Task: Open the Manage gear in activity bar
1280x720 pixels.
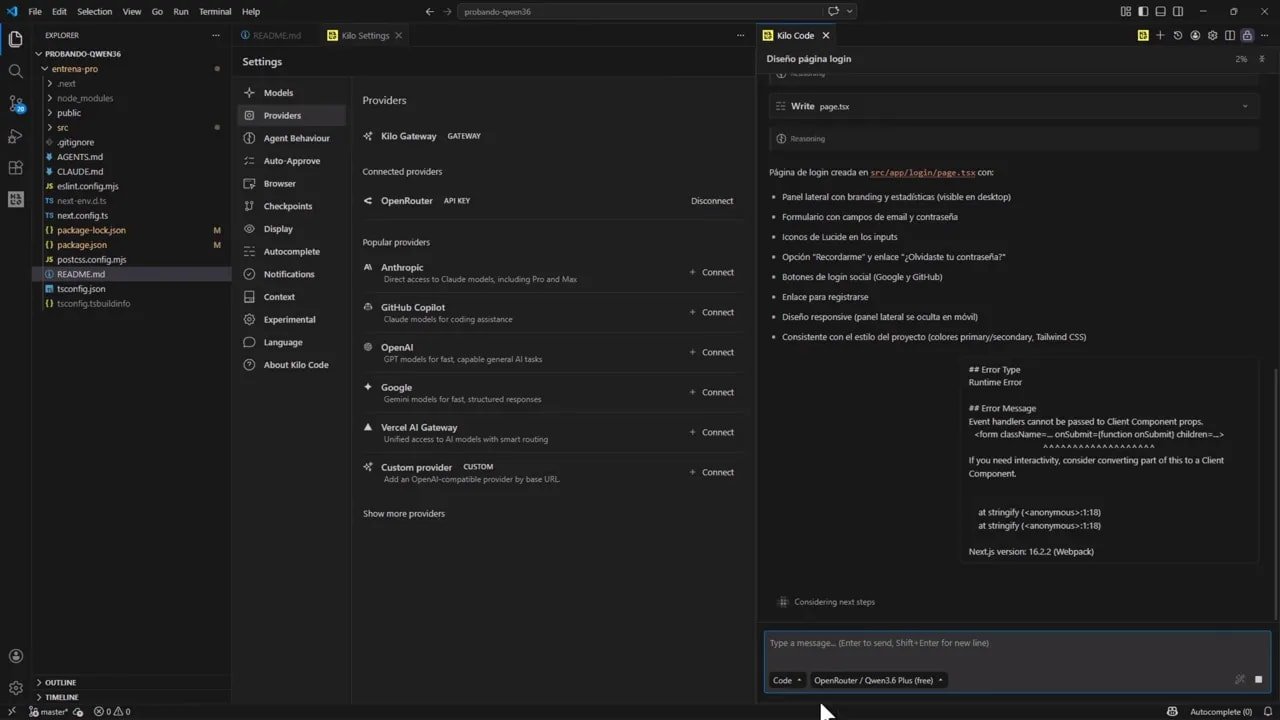Action: [x=15, y=688]
